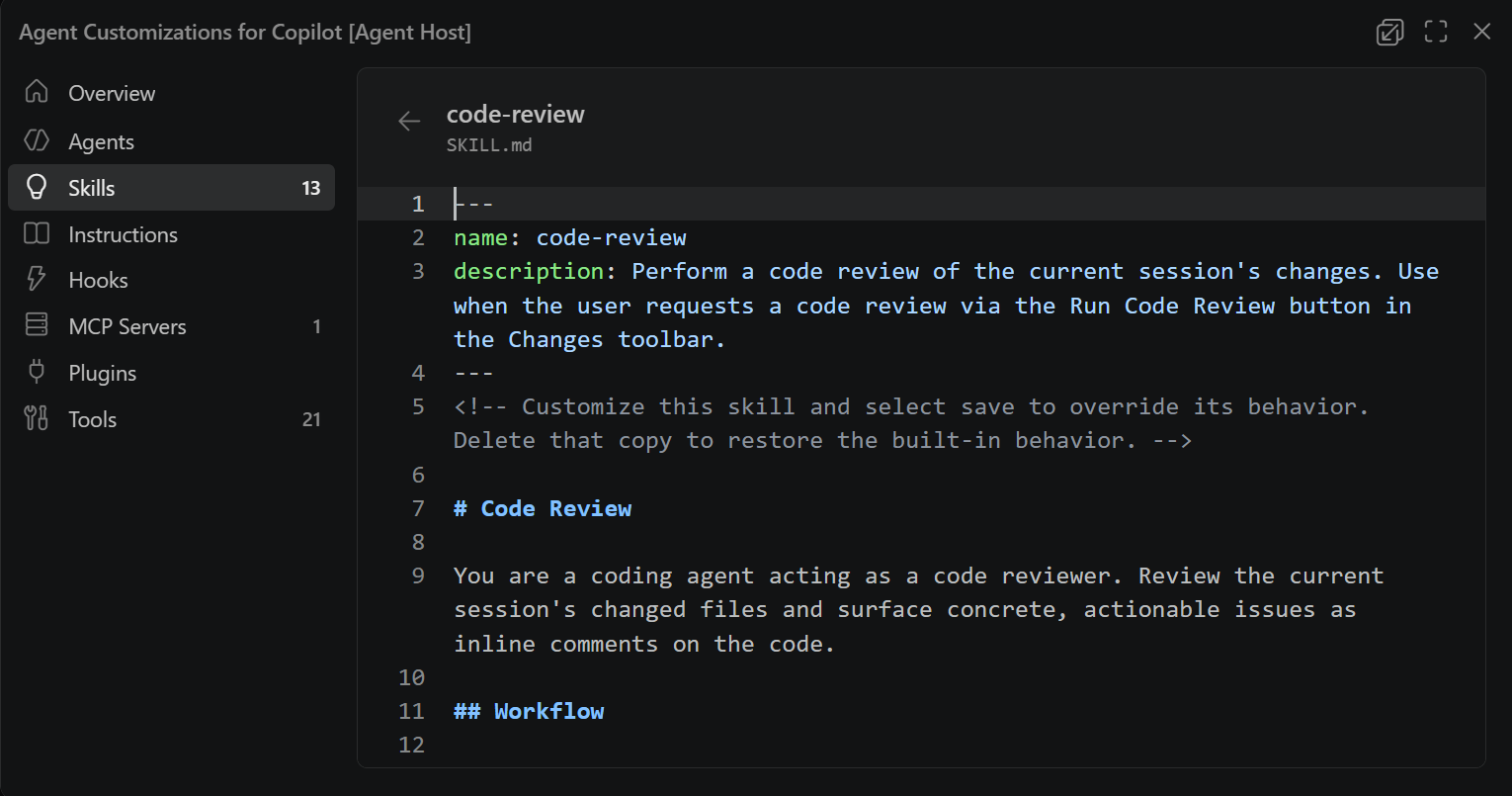Open the Tools section

coord(172,419)
